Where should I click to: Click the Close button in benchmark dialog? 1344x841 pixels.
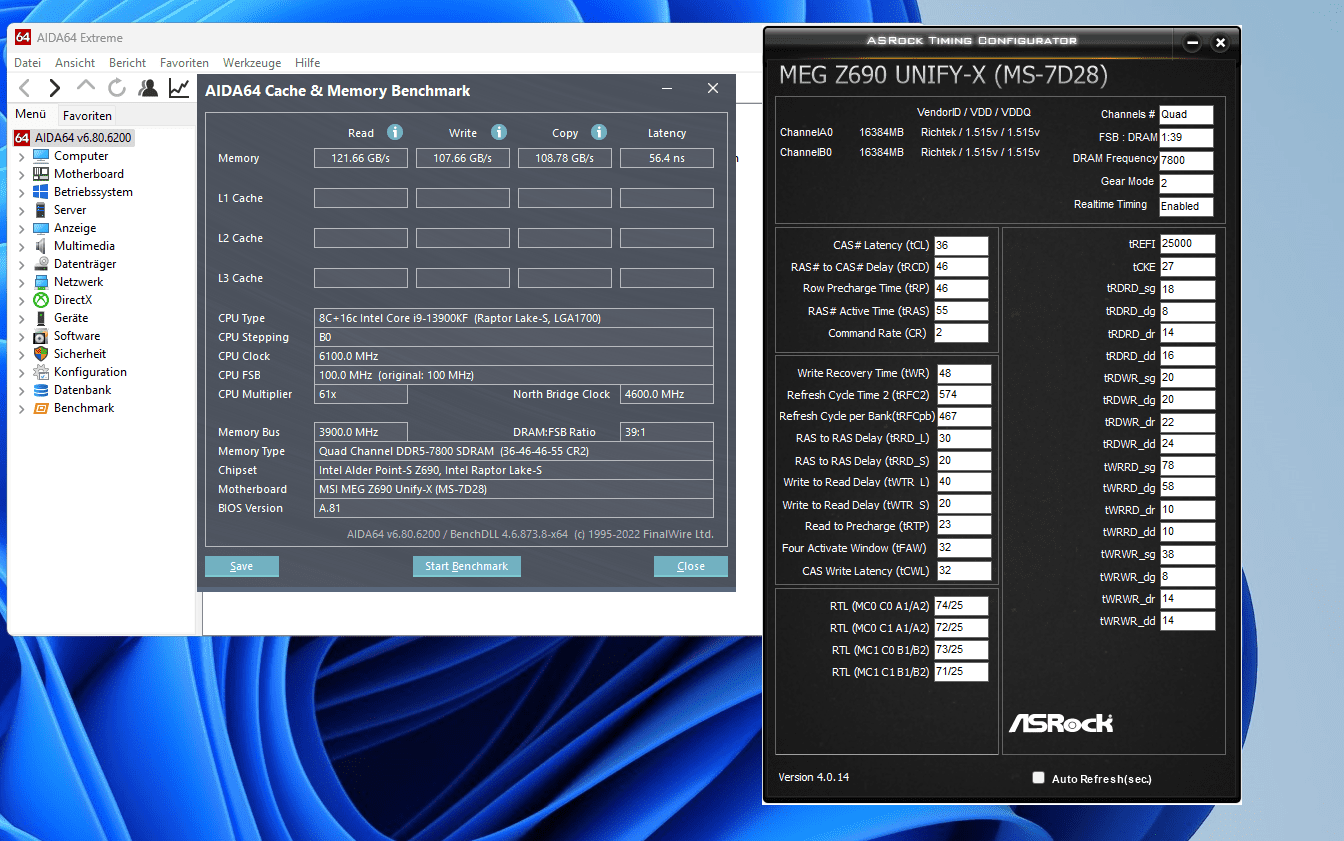coord(691,566)
